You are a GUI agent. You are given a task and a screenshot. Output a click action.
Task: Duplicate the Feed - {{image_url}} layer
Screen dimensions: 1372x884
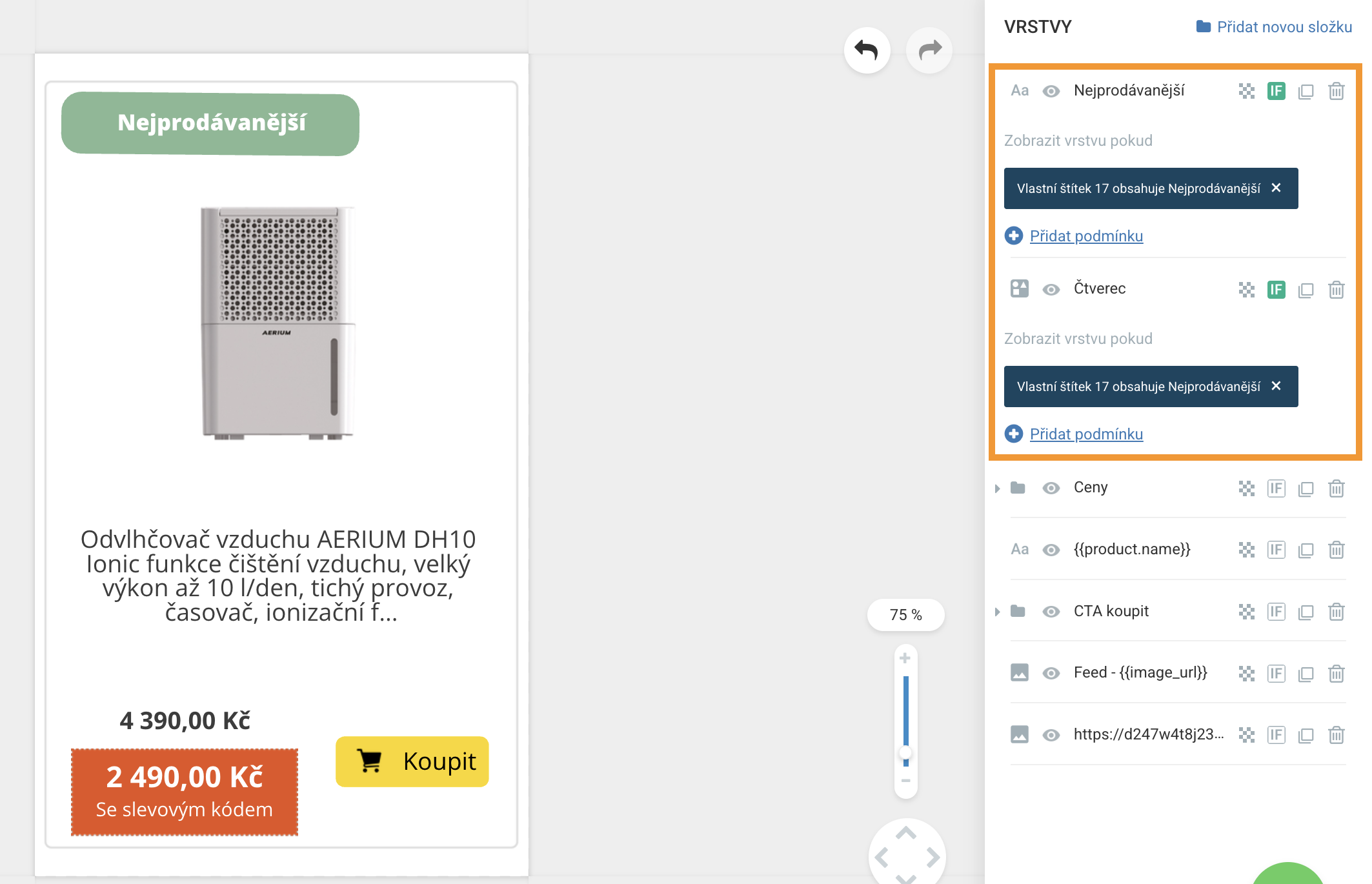(x=1306, y=674)
